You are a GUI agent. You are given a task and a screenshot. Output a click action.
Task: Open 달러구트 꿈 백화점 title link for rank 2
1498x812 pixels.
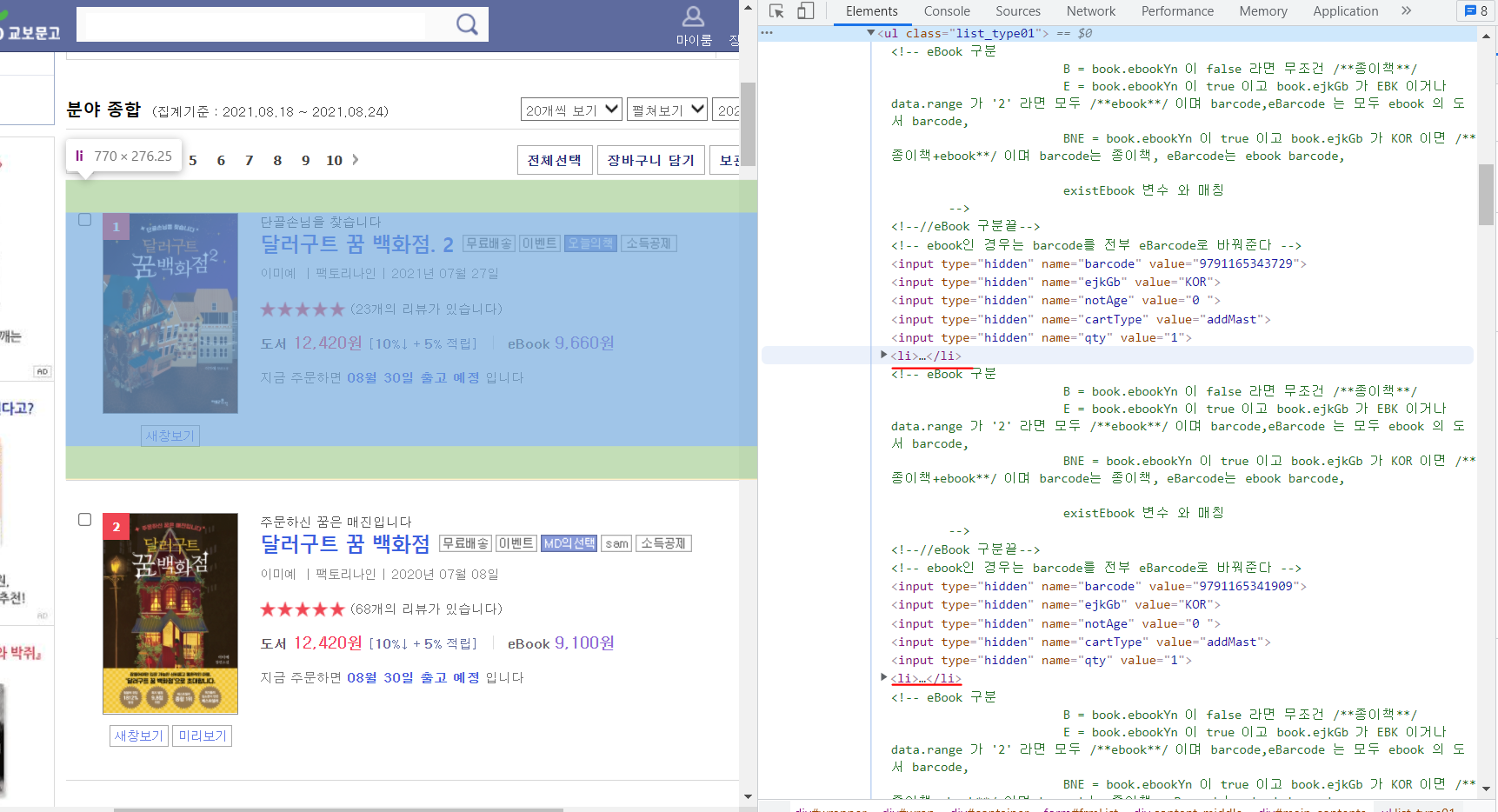pos(345,544)
